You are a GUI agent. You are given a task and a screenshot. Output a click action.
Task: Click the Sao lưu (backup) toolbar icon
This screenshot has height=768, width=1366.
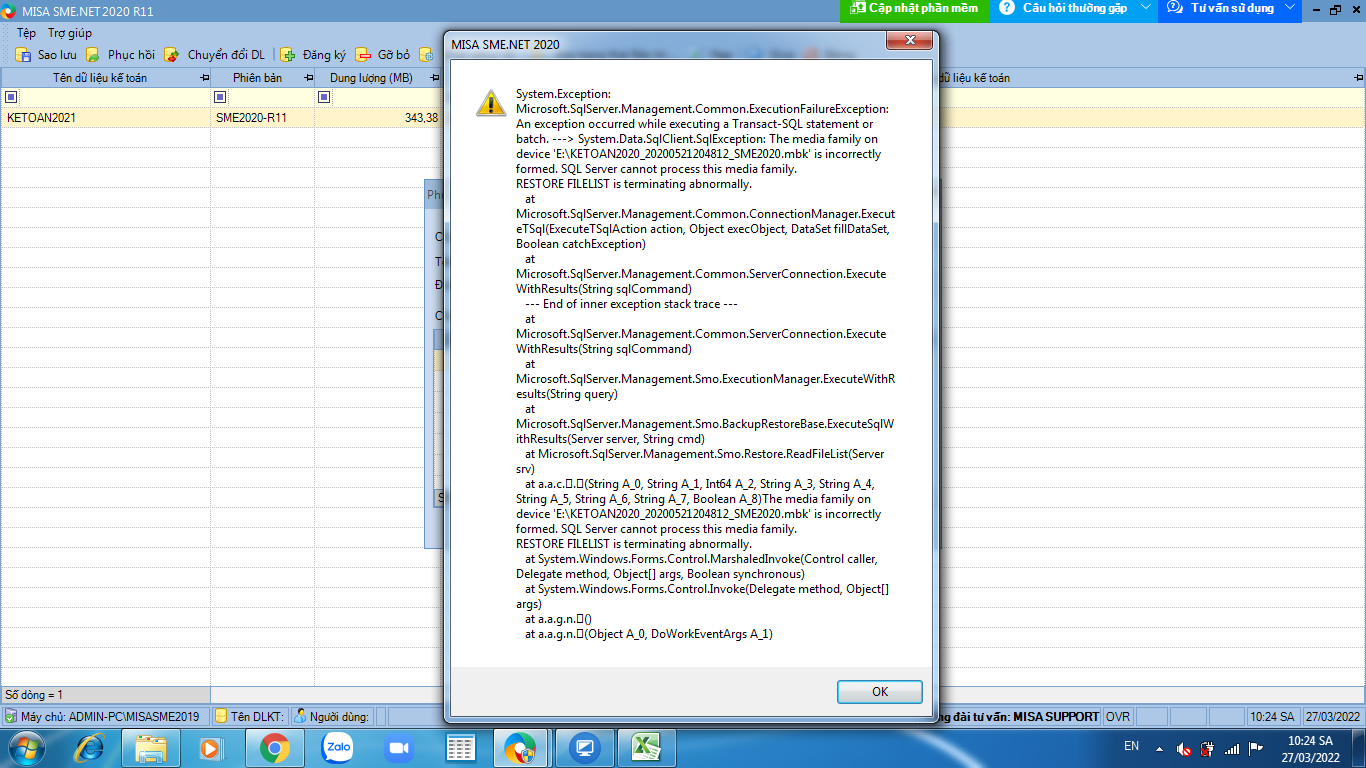coord(22,55)
